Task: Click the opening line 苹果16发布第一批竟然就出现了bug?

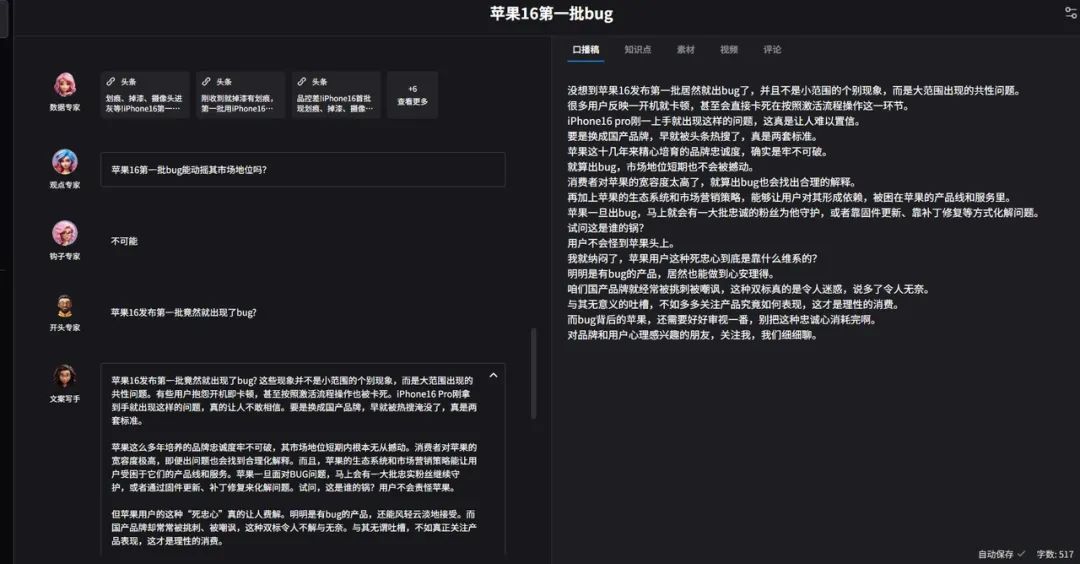Action: coord(183,312)
